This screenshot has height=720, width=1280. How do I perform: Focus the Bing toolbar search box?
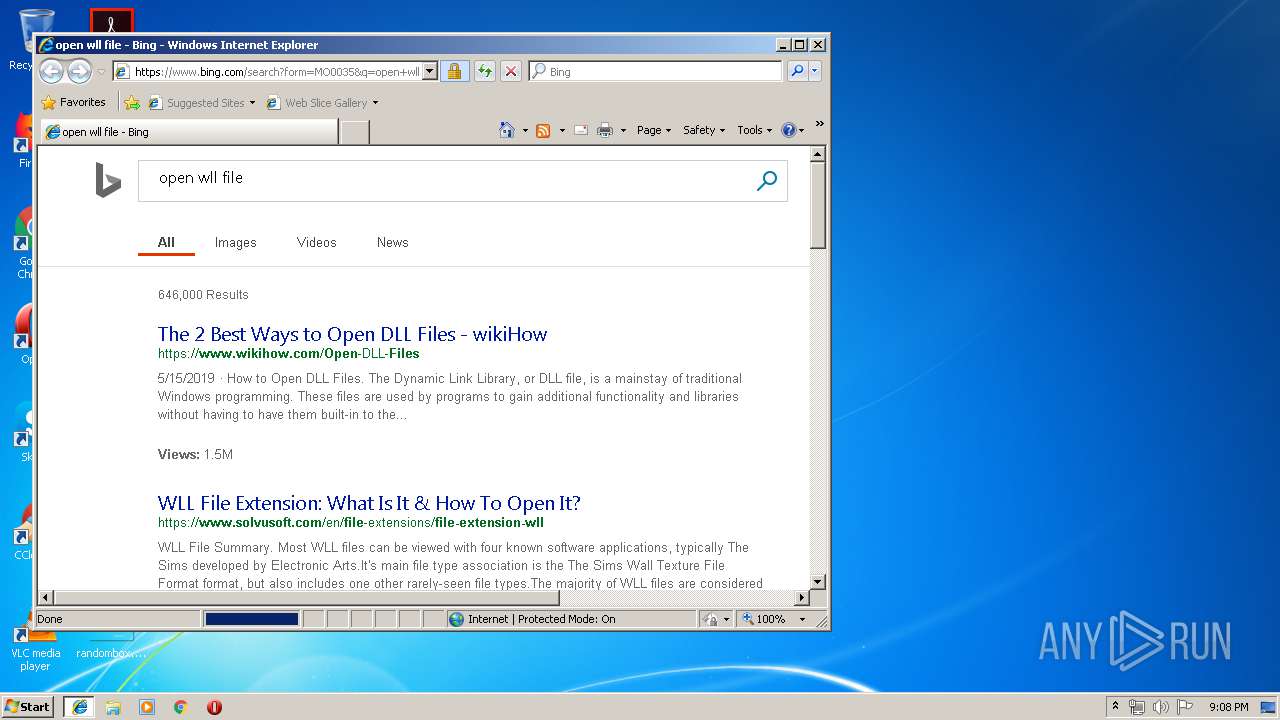[x=655, y=72]
